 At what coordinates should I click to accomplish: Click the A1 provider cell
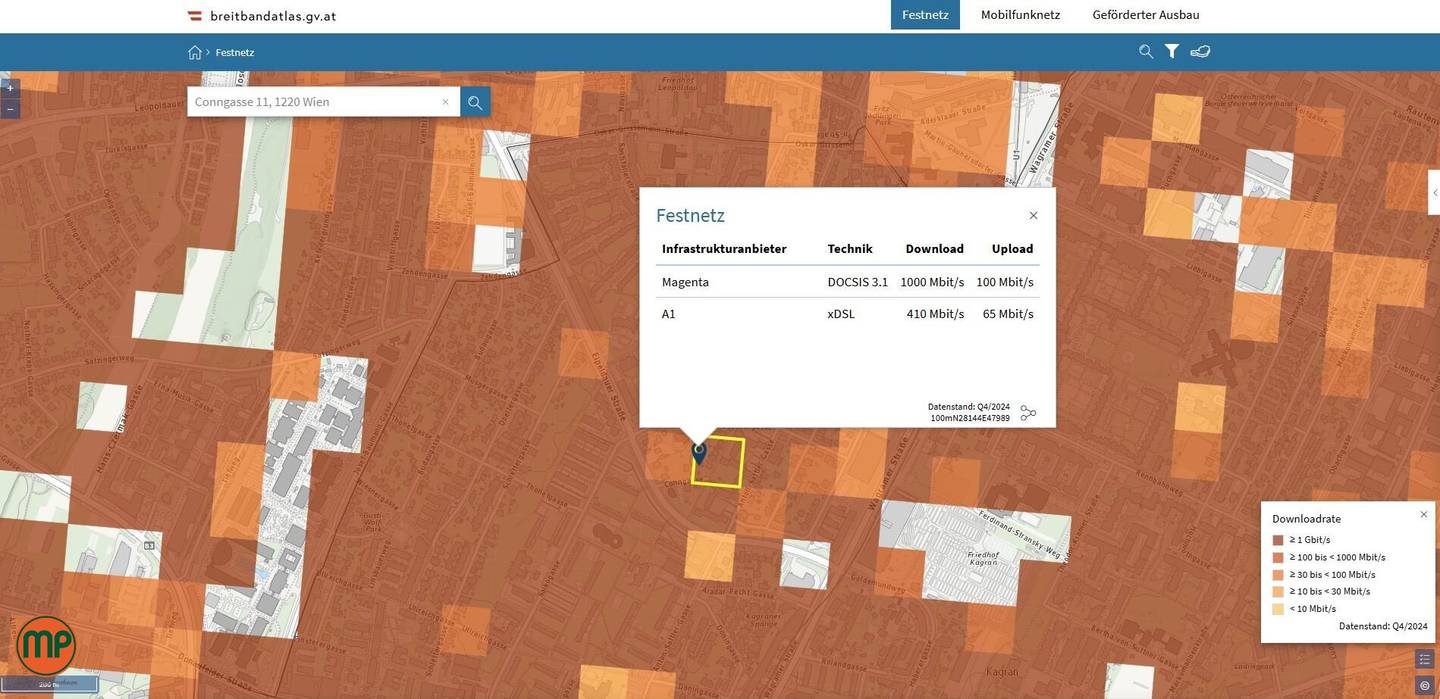[x=668, y=314]
